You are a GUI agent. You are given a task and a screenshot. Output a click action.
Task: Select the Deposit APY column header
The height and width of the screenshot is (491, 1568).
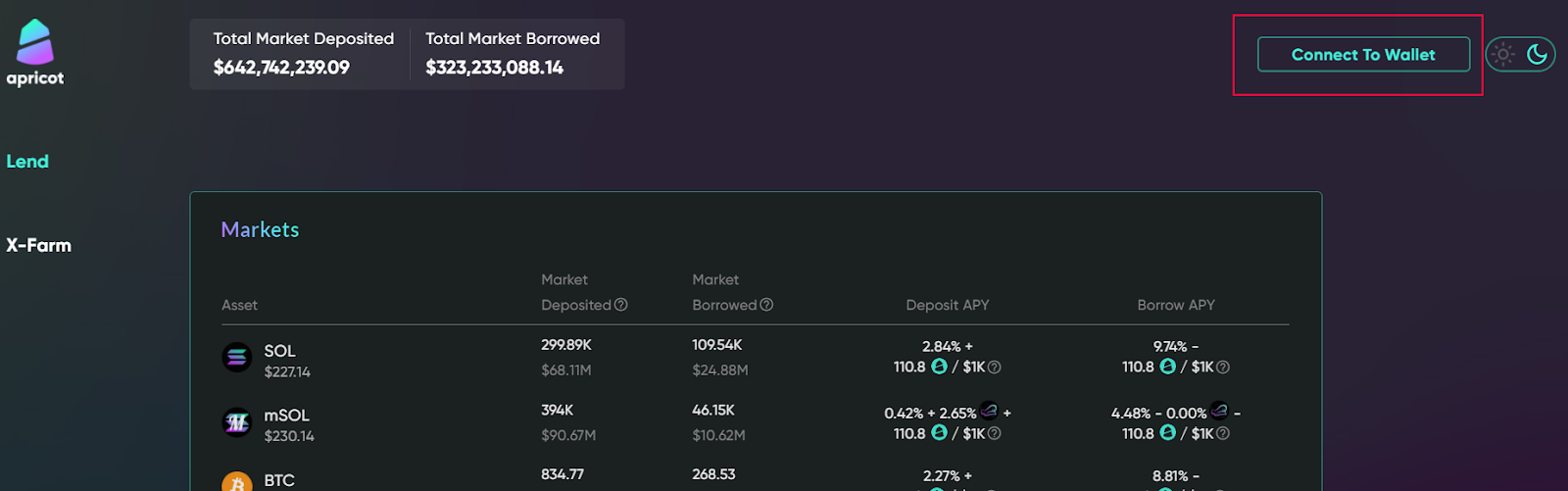(x=948, y=305)
